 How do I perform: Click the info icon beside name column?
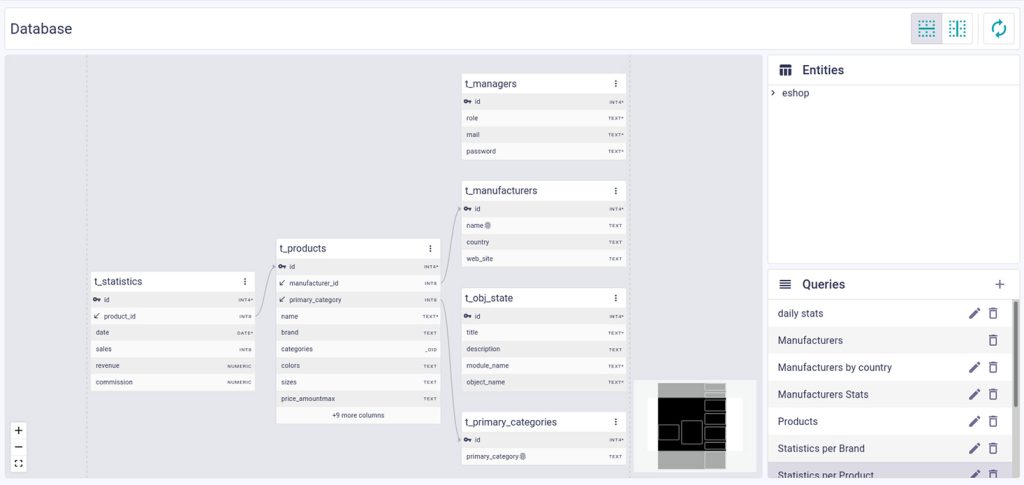click(488, 225)
